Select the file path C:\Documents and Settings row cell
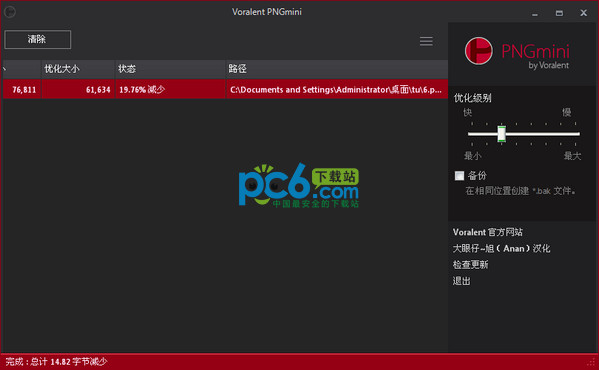599x370 pixels. click(x=337, y=89)
